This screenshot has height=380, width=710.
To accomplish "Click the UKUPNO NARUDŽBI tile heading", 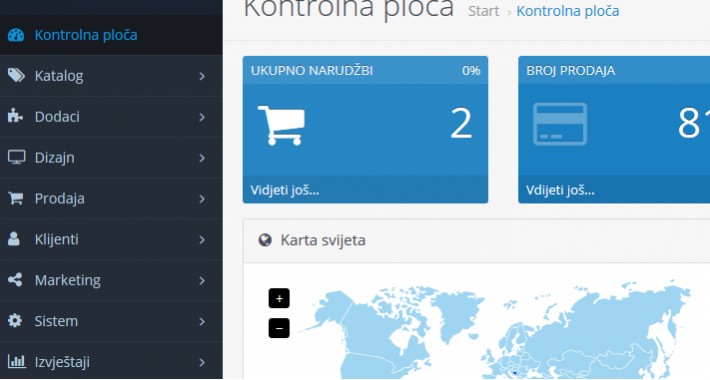I will [312, 71].
